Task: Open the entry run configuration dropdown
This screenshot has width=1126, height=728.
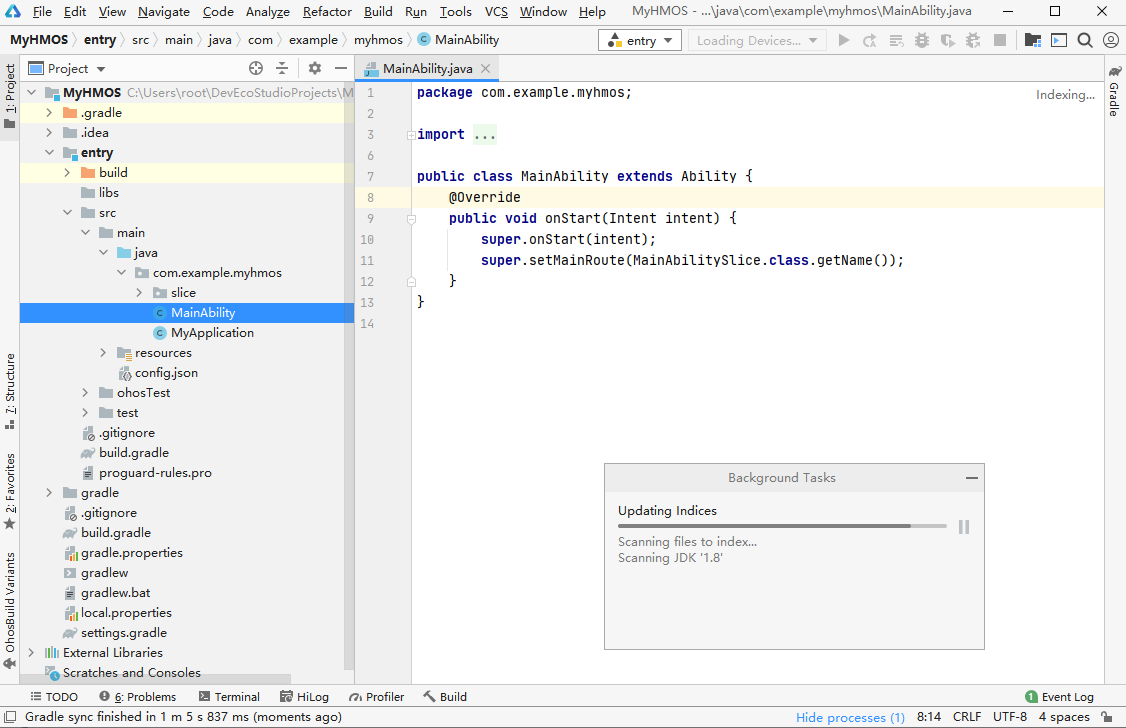Action: [x=640, y=41]
